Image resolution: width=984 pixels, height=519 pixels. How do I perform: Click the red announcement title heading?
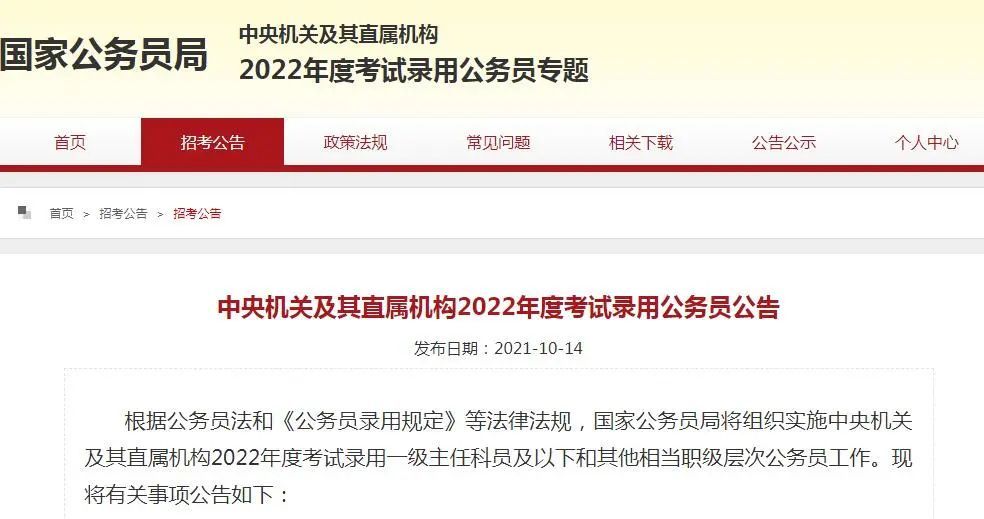coord(498,308)
